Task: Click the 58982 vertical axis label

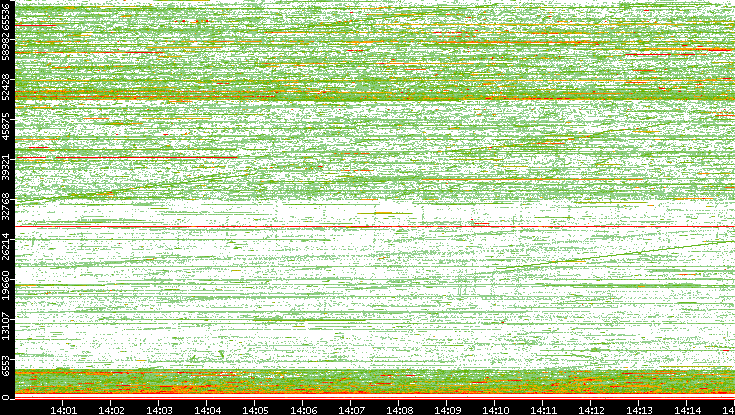Action: tap(5, 47)
